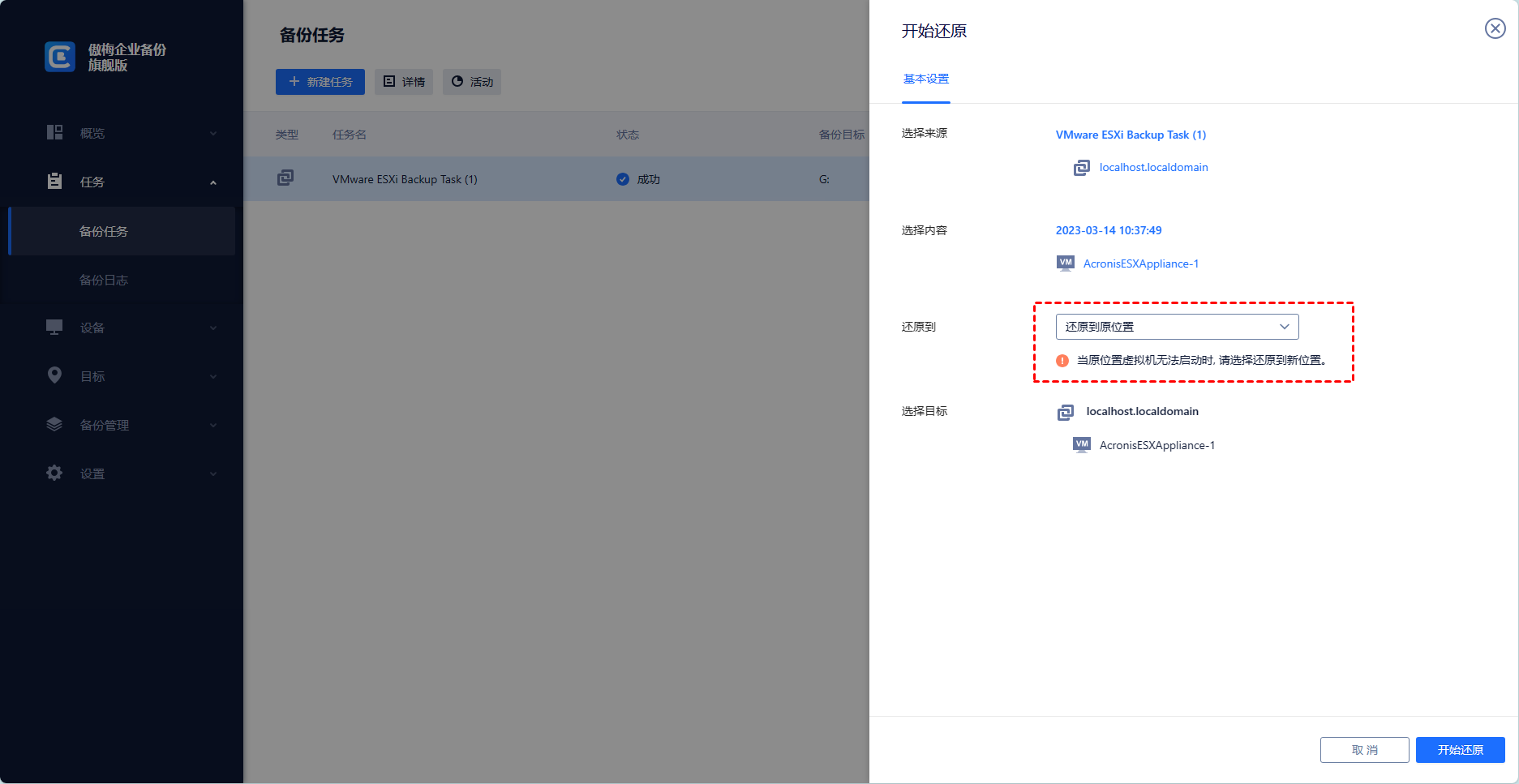Click the 取消 button
Image resolution: width=1519 pixels, height=784 pixels.
[x=1364, y=750]
